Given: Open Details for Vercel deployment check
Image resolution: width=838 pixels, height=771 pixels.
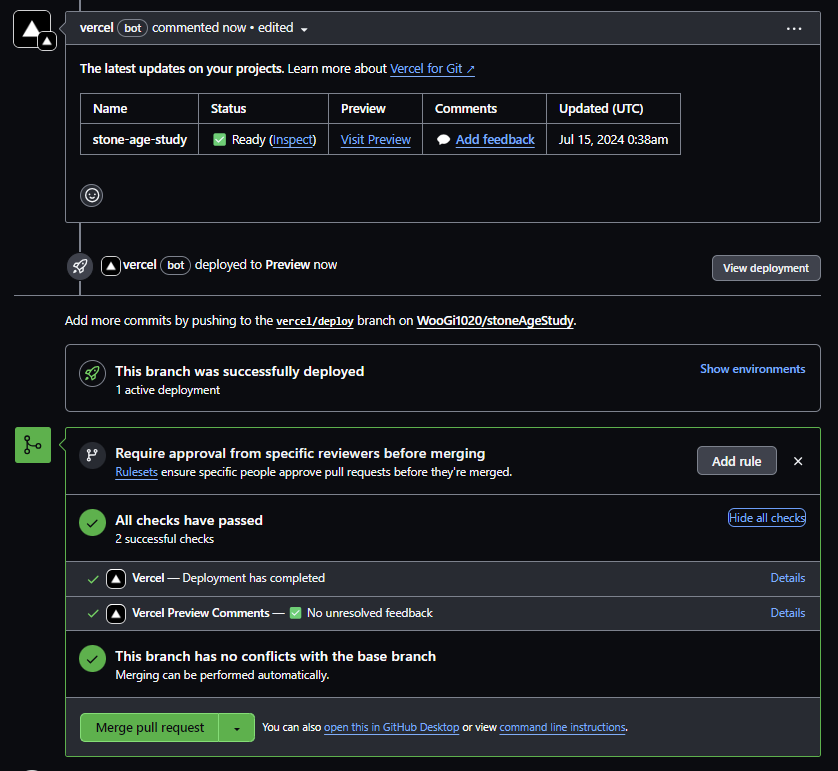Looking at the screenshot, I should tap(787, 578).
